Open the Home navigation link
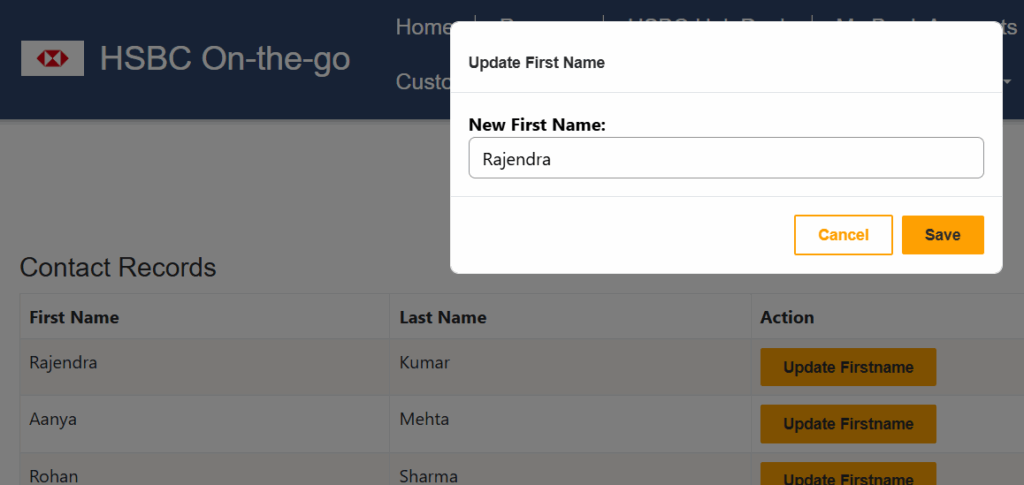The image size is (1024, 485). (423, 27)
